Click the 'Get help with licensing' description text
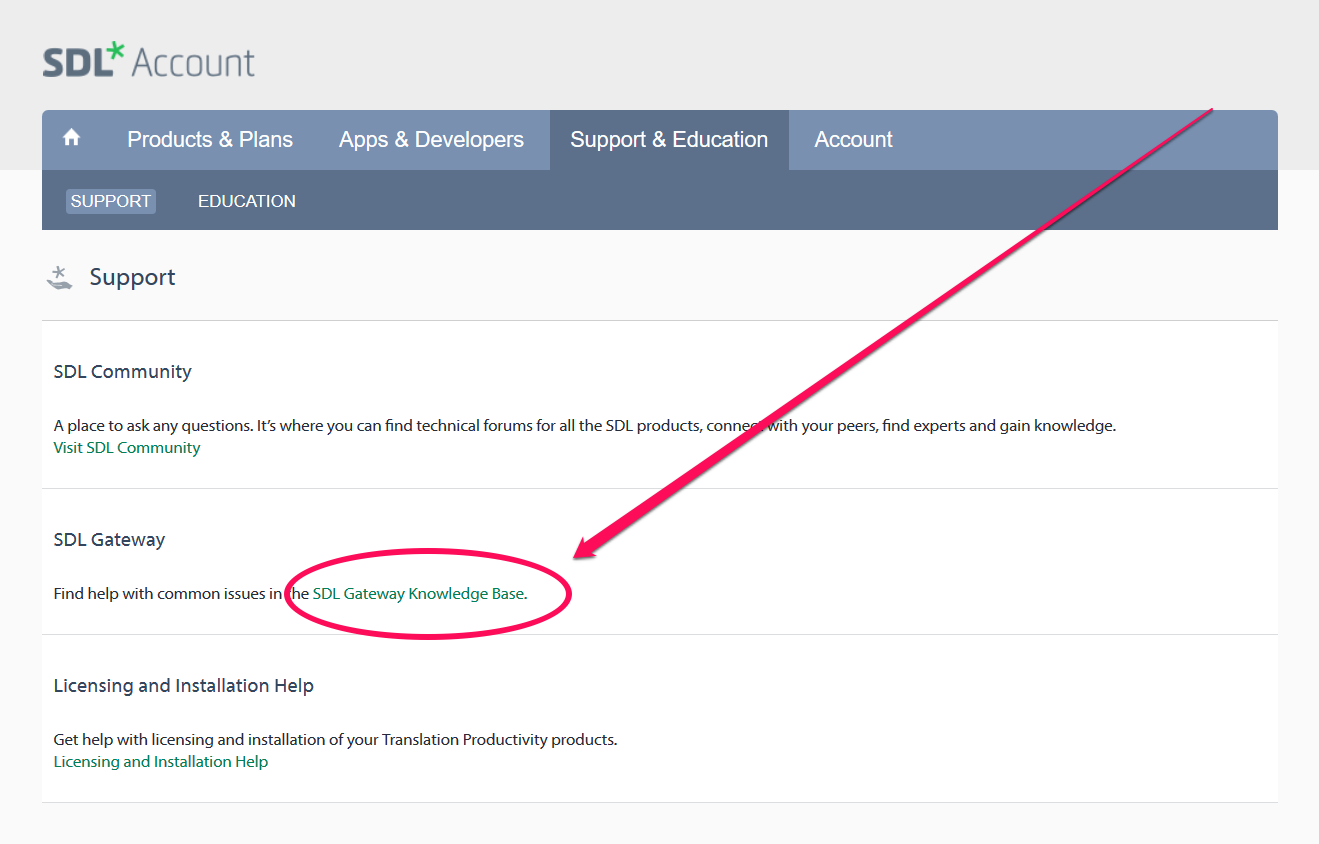Screen dimensions: 1319x844 (336, 740)
